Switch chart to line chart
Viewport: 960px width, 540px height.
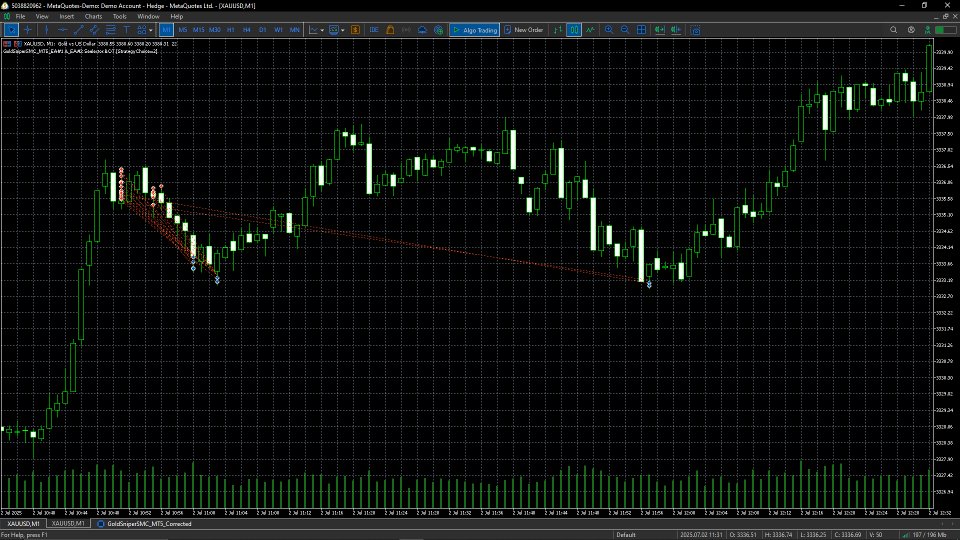590,29
